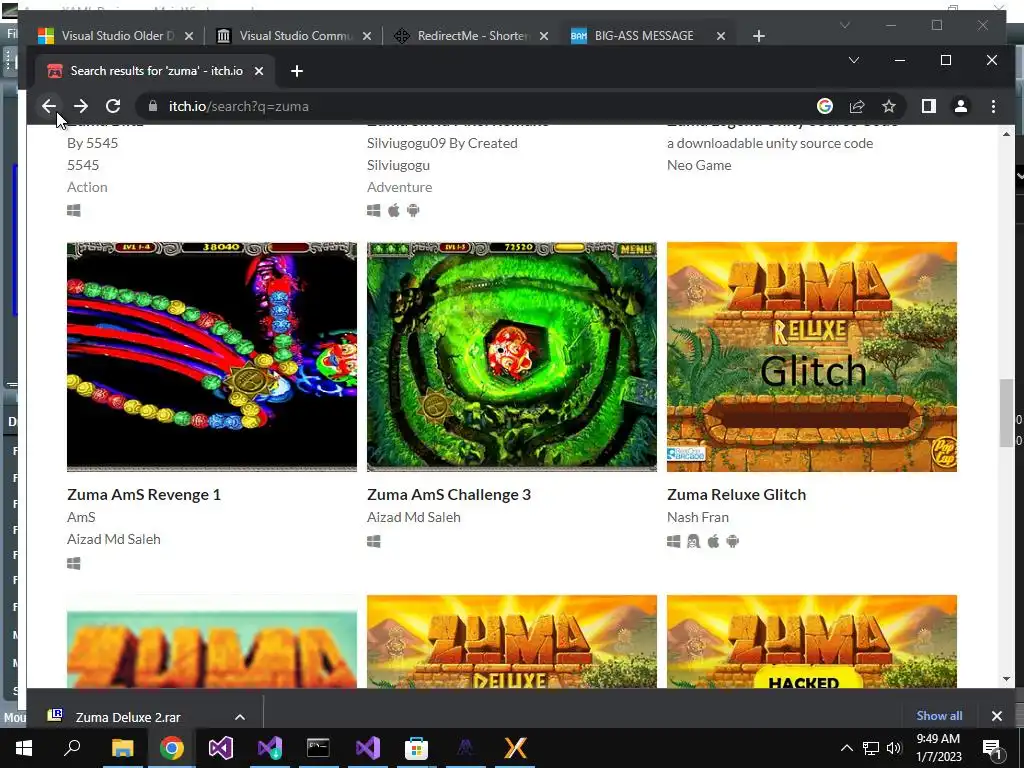Close the BIG-ASS MESSAGE tab
This screenshot has height=768, width=1024.
point(721,36)
